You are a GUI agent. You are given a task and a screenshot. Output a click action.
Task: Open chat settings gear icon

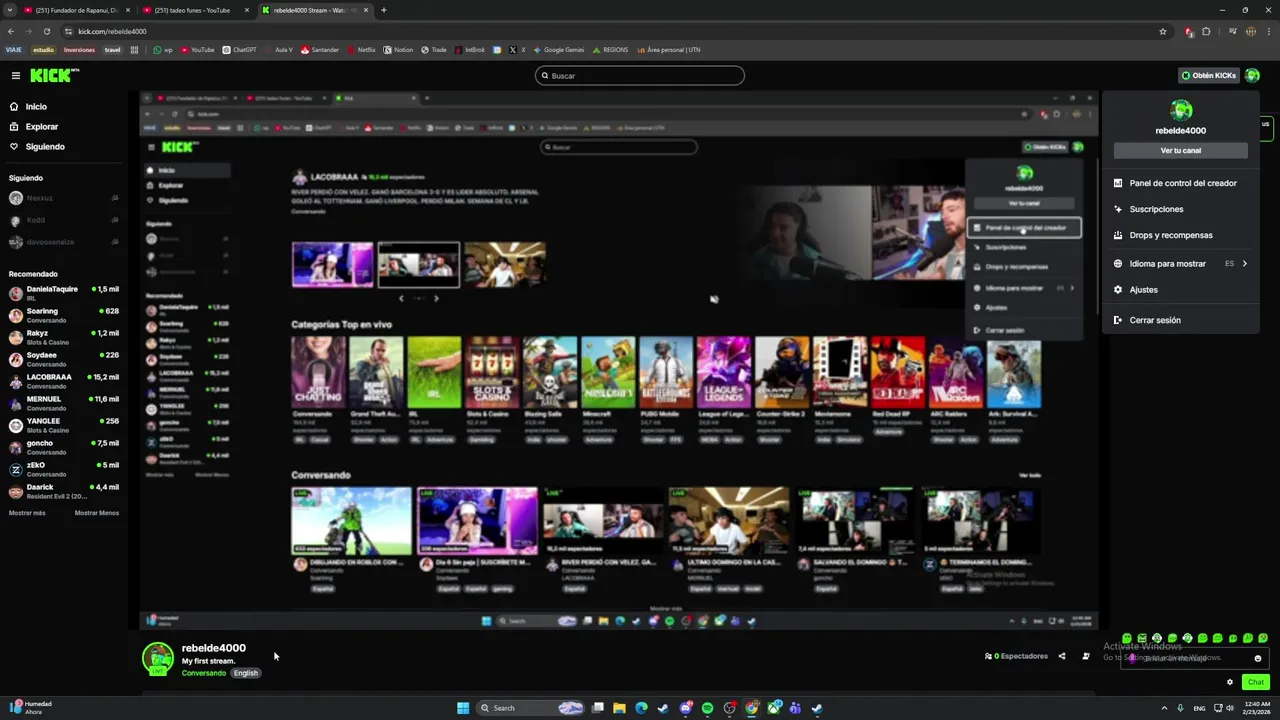tap(1230, 682)
